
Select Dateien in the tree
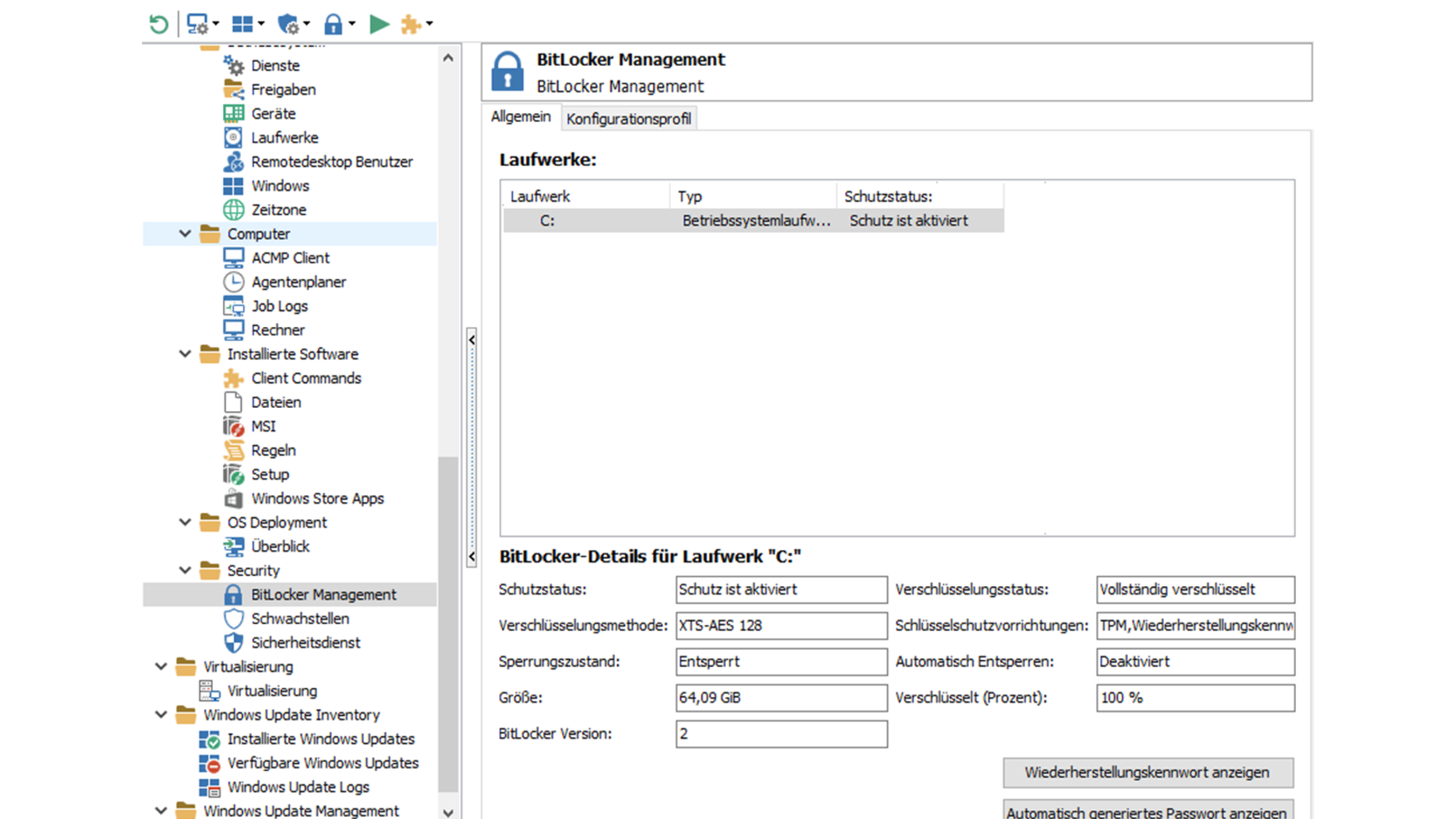(276, 403)
